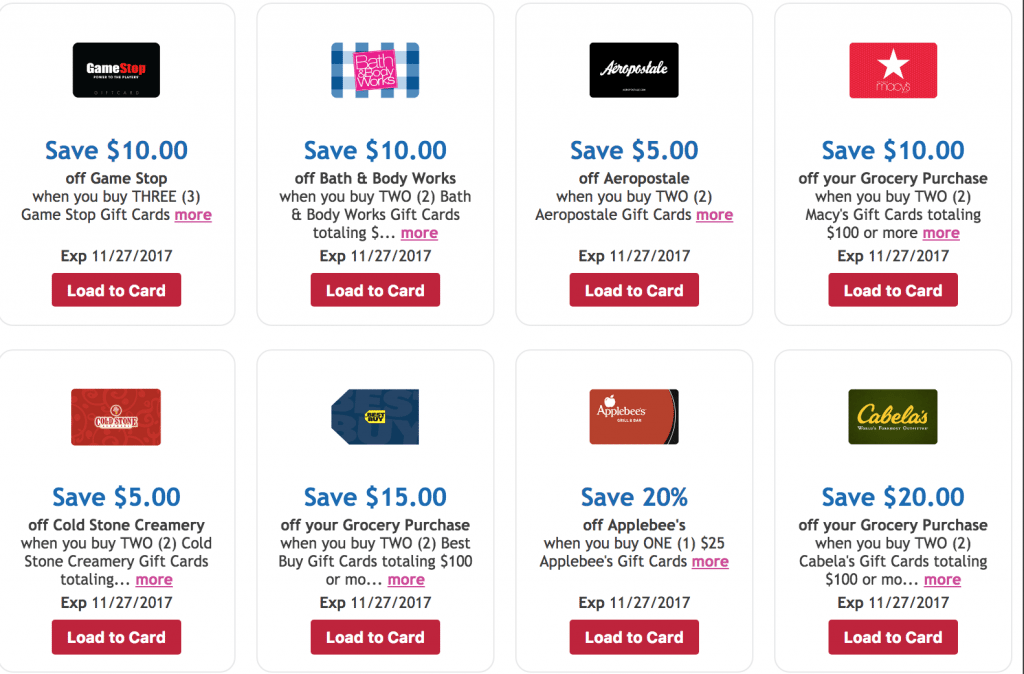1024x674 pixels.
Task: Show more of the Best Buy offer
Action: point(406,580)
